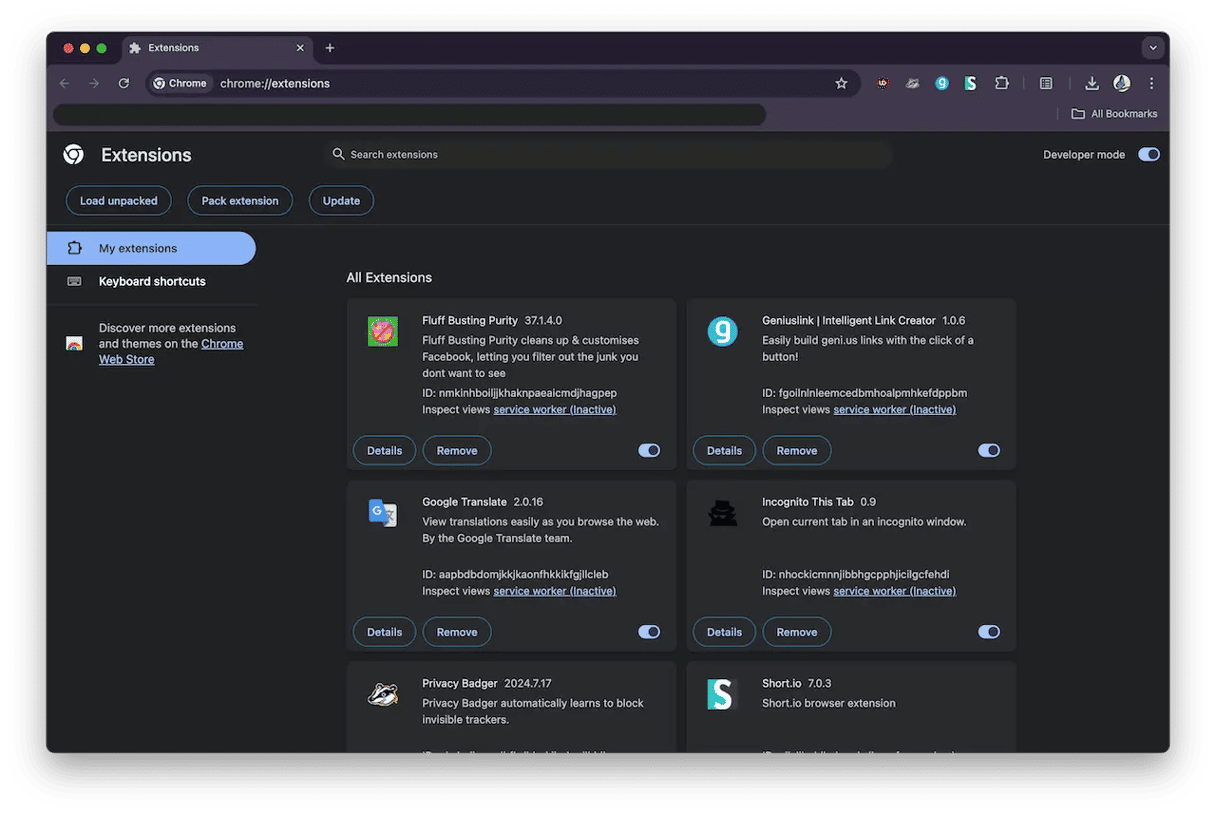Bookmark this page with the star icon
Image resolution: width=1216 pixels, height=814 pixels.
pyautogui.click(x=841, y=84)
